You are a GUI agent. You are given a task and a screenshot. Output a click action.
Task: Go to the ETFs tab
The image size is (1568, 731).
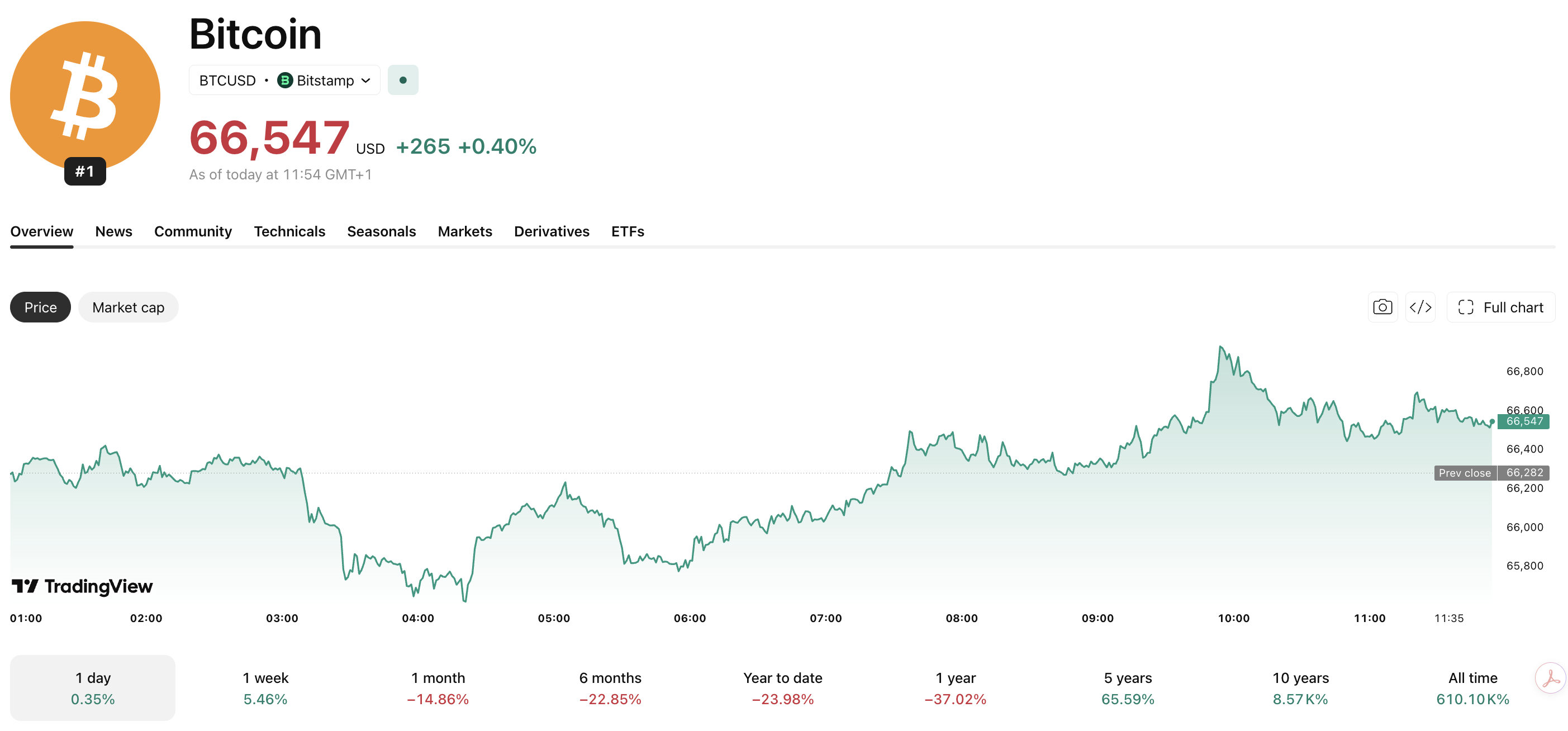click(x=628, y=231)
